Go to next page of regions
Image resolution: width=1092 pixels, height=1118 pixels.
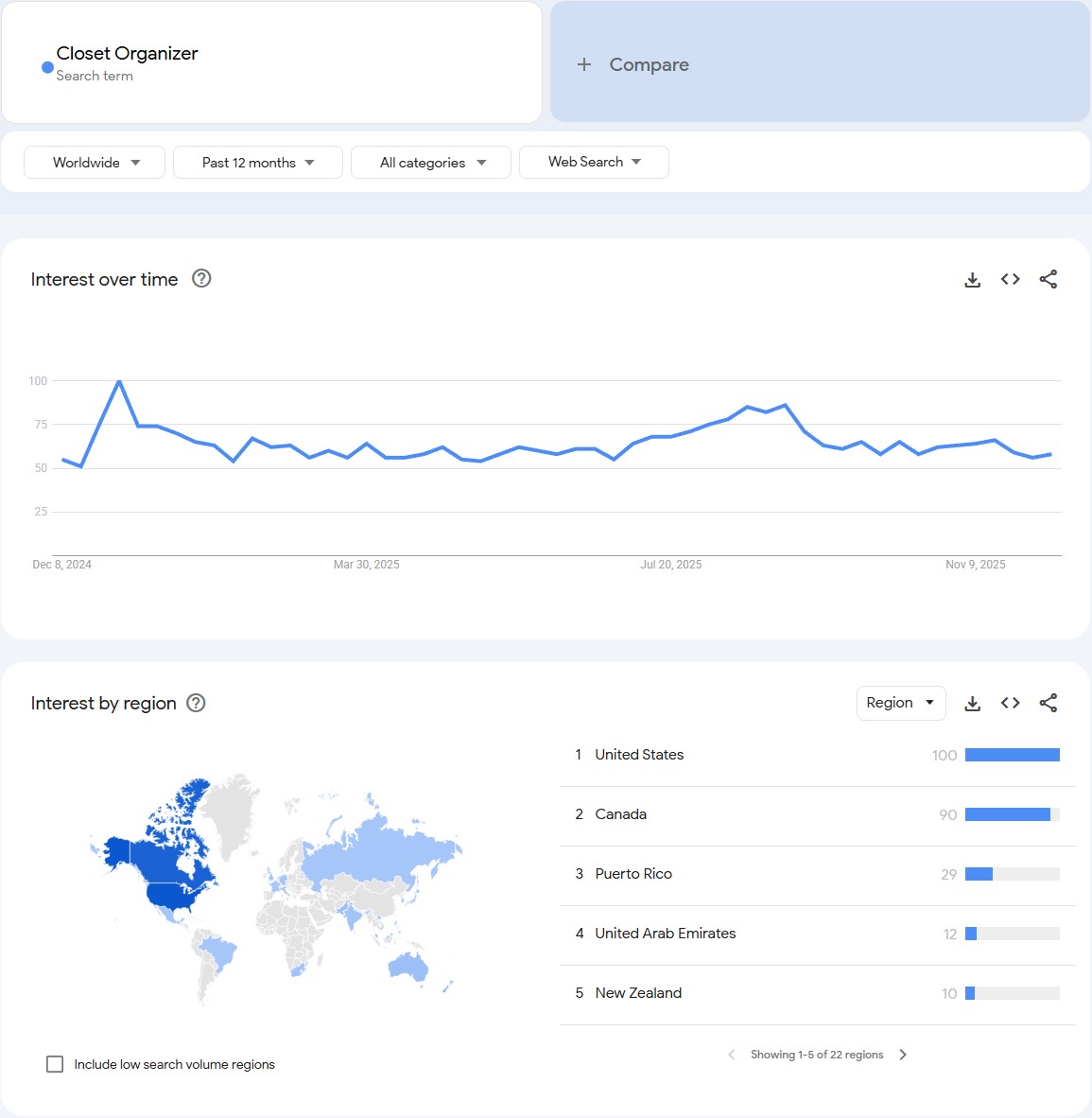(x=903, y=1055)
